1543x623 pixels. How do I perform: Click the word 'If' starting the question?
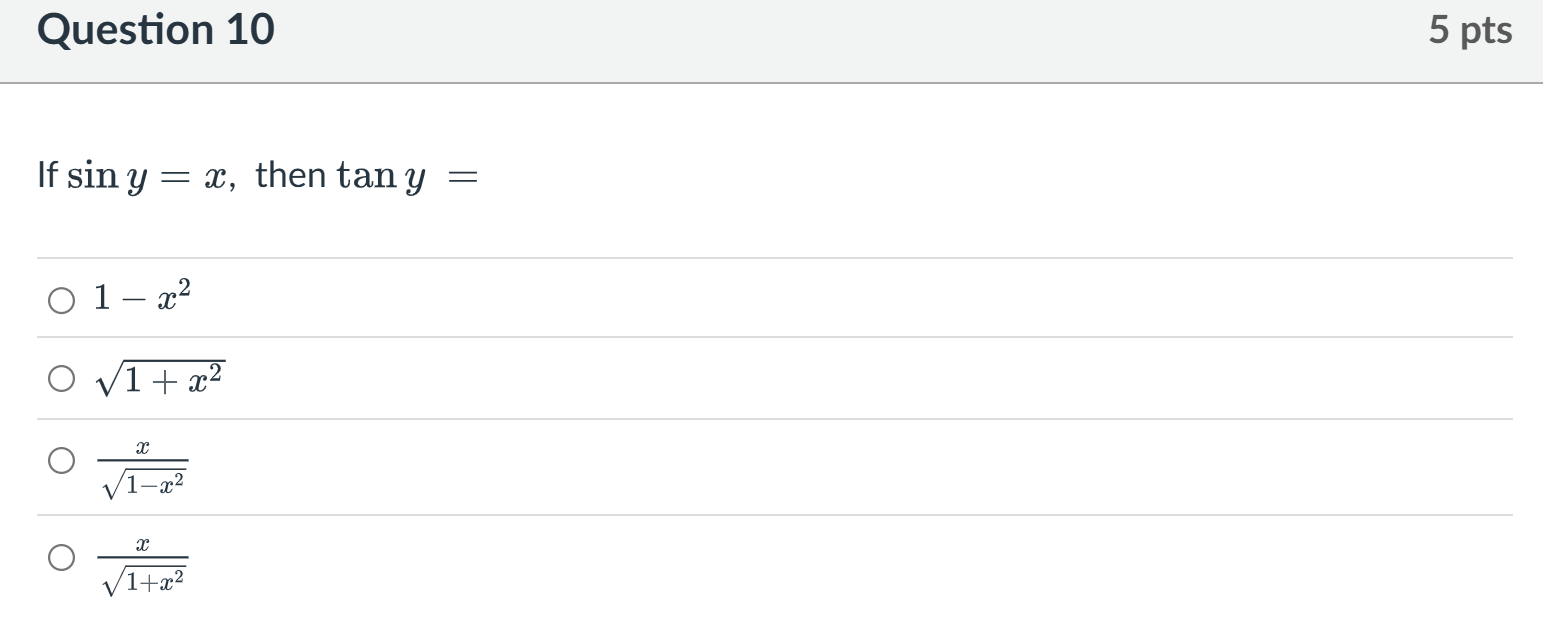click(47, 175)
